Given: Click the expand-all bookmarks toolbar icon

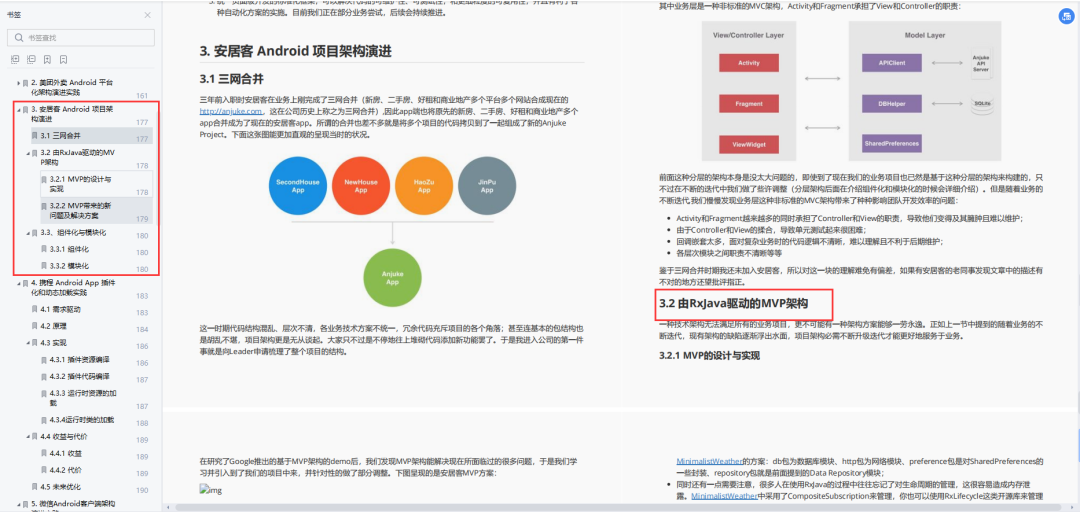Looking at the screenshot, I should click(15, 60).
